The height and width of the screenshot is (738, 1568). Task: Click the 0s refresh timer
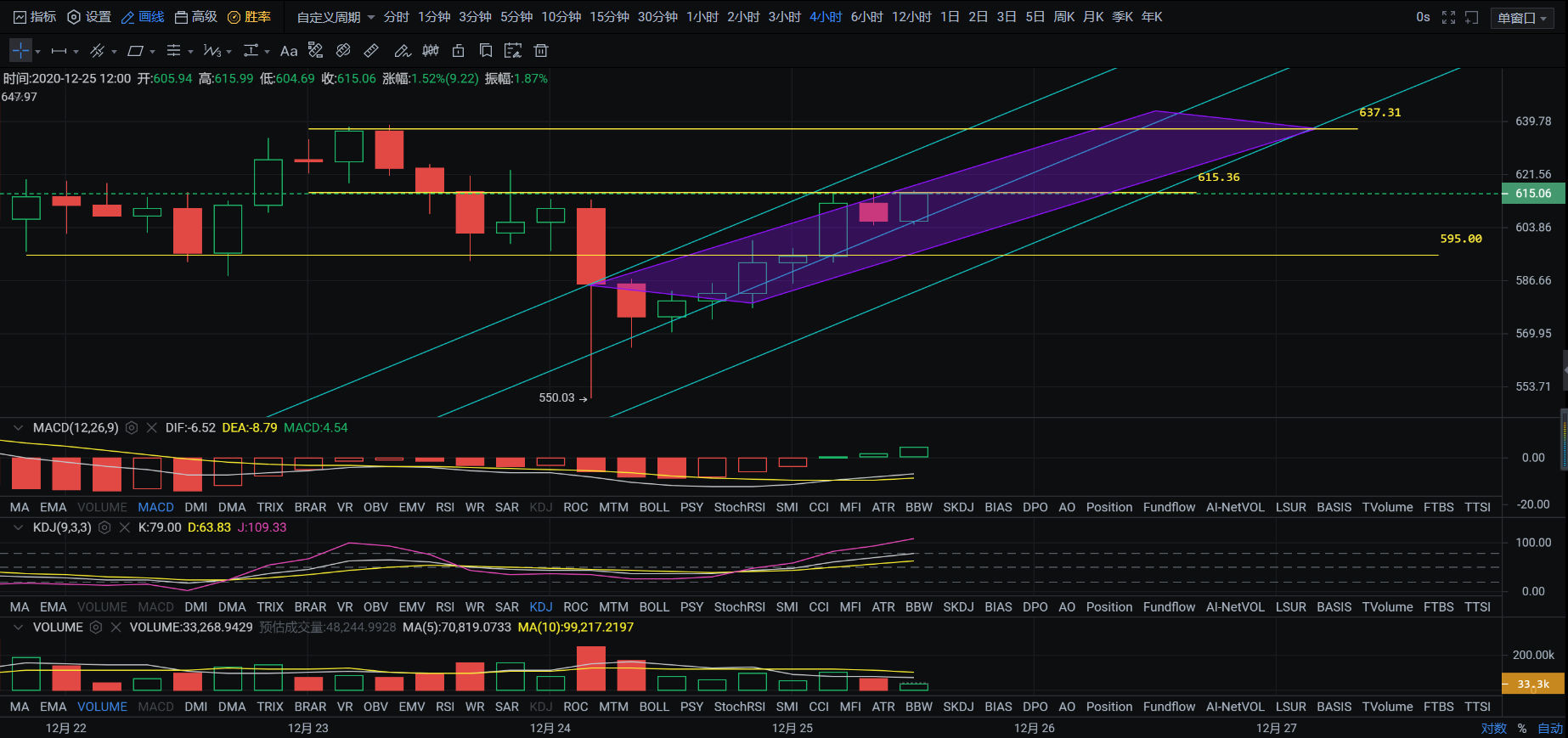tap(1423, 17)
